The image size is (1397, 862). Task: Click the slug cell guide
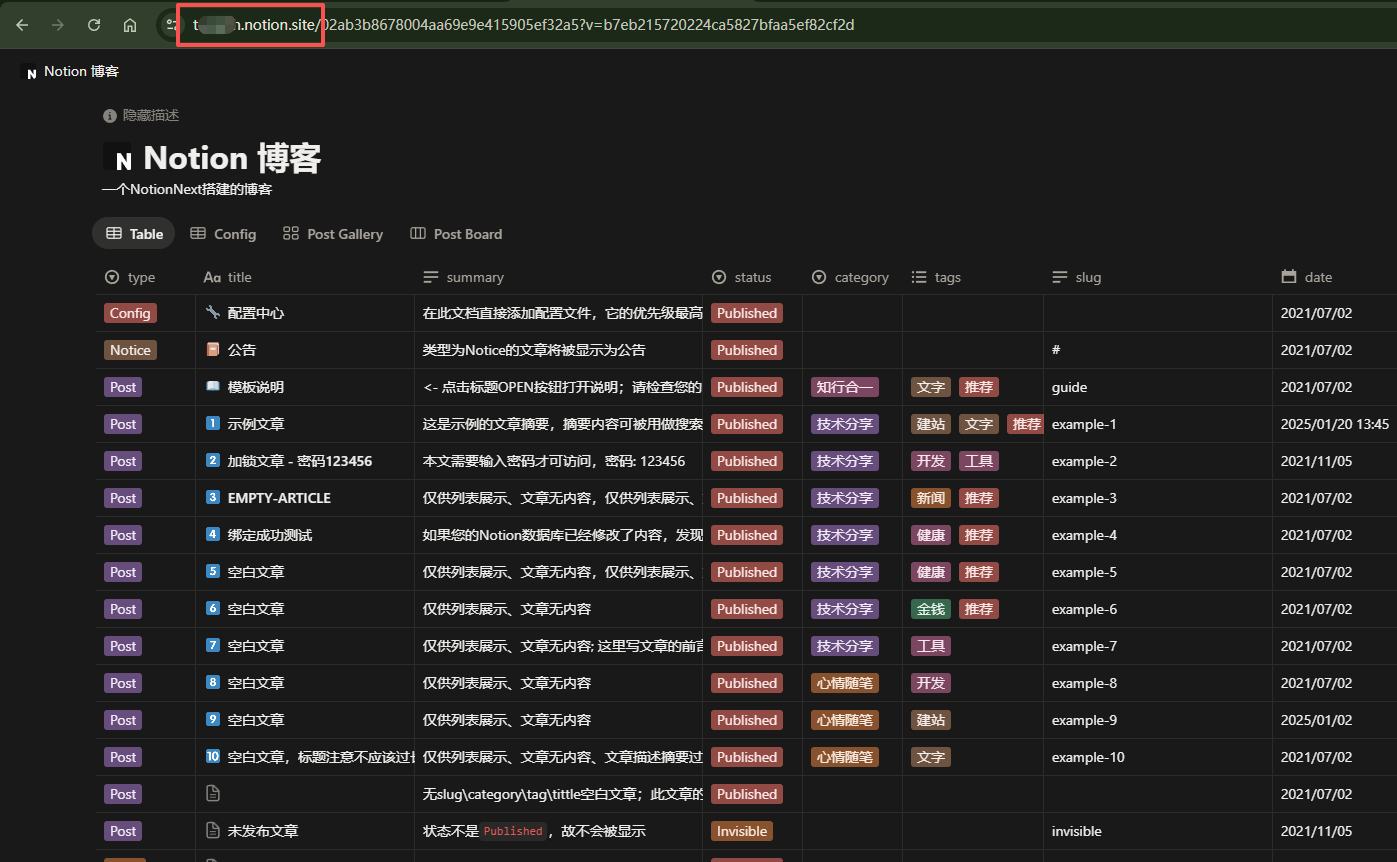click(1069, 387)
